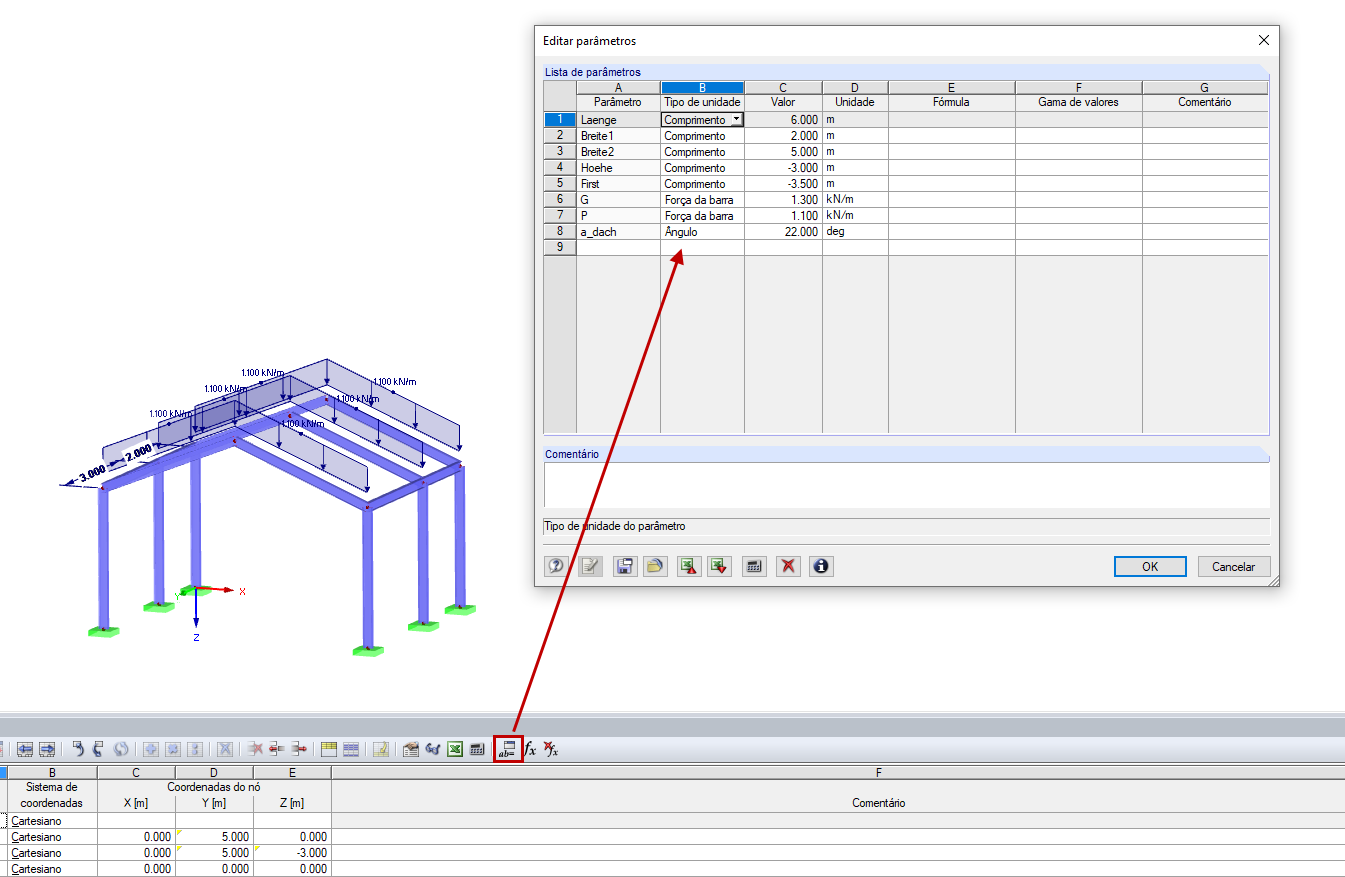1345x877 pixels.
Task: Open the Tipo de unidade dropdown for Laenge
Action: [737, 120]
